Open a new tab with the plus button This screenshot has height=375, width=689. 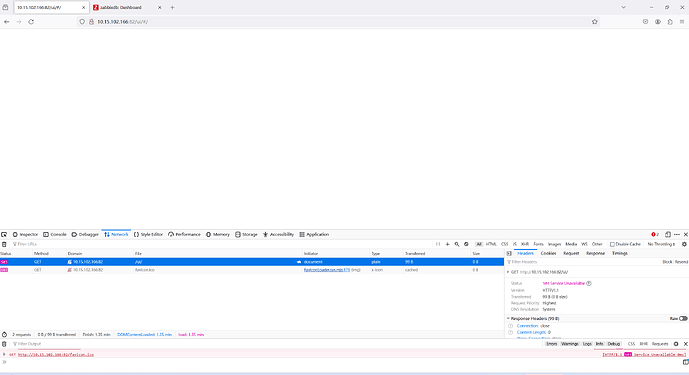pyautogui.click(x=172, y=7)
